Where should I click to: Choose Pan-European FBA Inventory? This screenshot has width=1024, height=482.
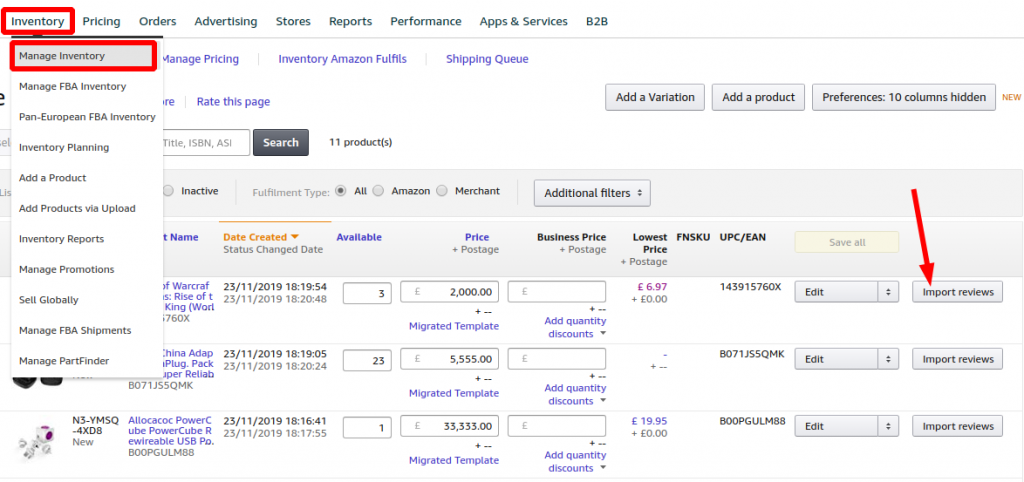pos(87,117)
